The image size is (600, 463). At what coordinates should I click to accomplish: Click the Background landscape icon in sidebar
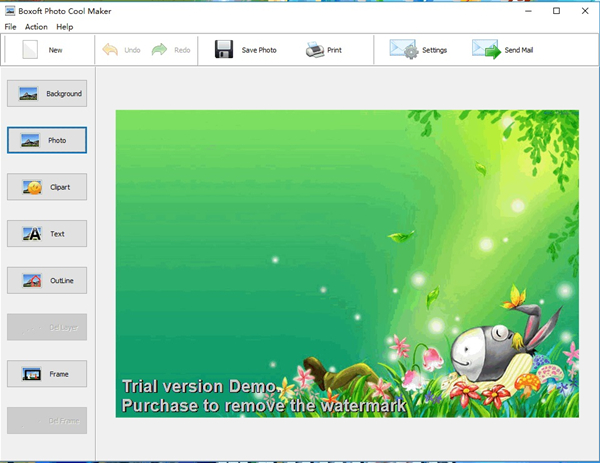tap(28, 94)
